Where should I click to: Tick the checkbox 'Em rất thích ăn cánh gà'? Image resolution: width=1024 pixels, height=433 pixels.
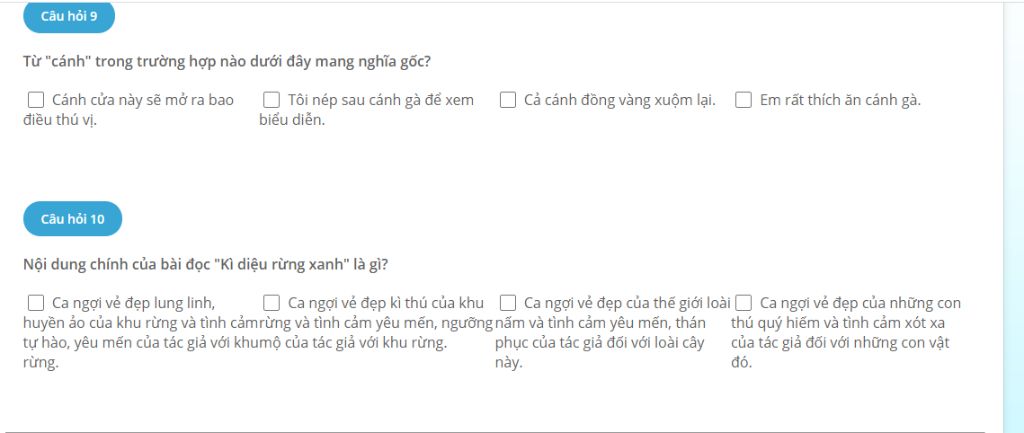point(744,100)
